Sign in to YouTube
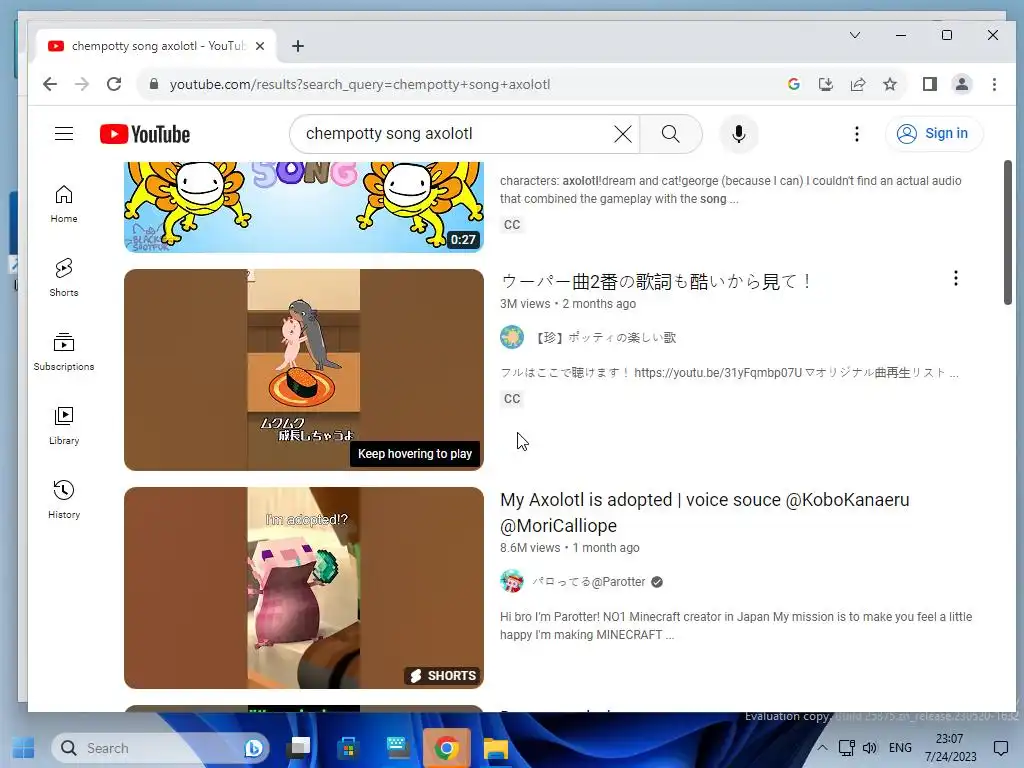 [934, 134]
